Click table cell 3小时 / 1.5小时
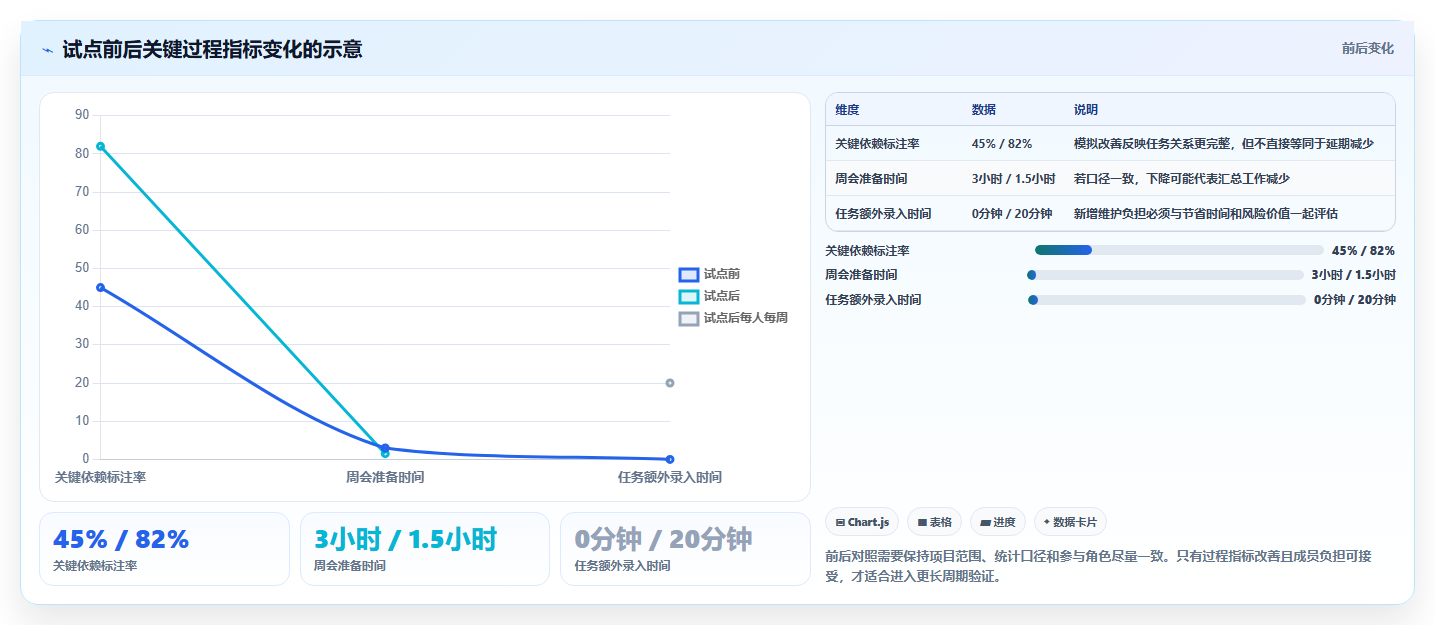The image size is (1435, 625). [x=1013, y=179]
